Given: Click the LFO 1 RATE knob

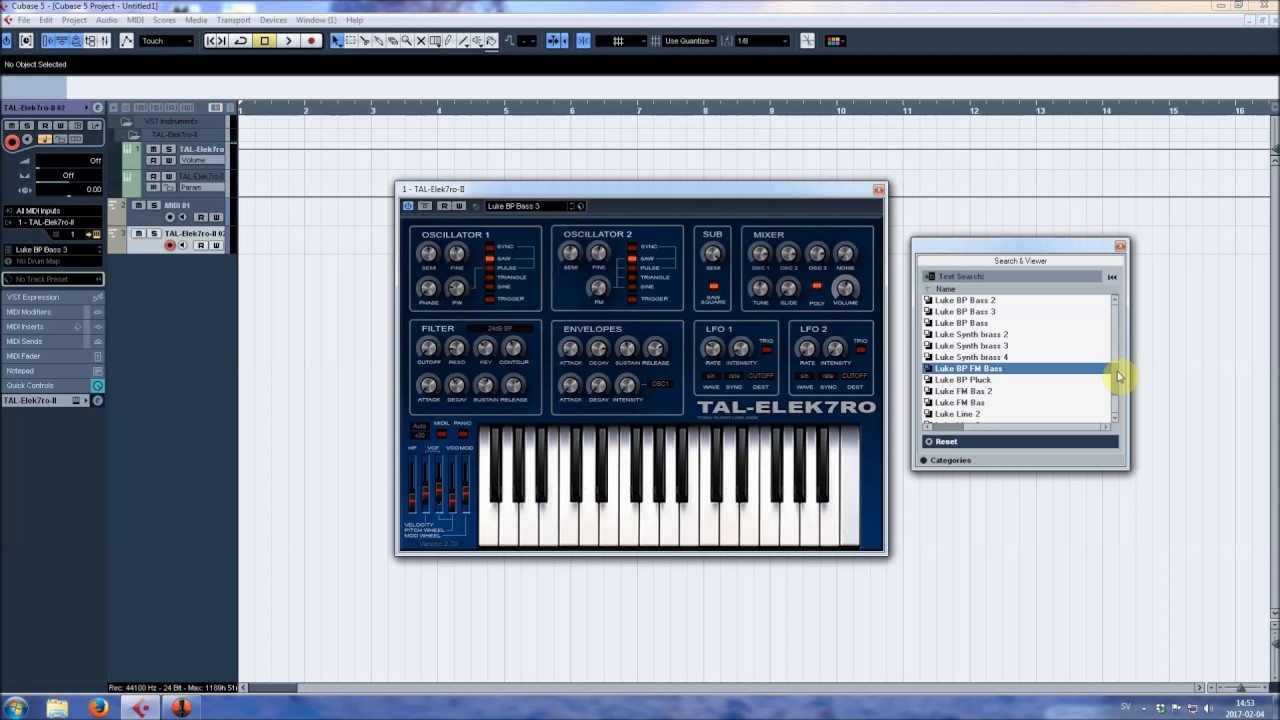Looking at the screenshot, I should 712,349.
